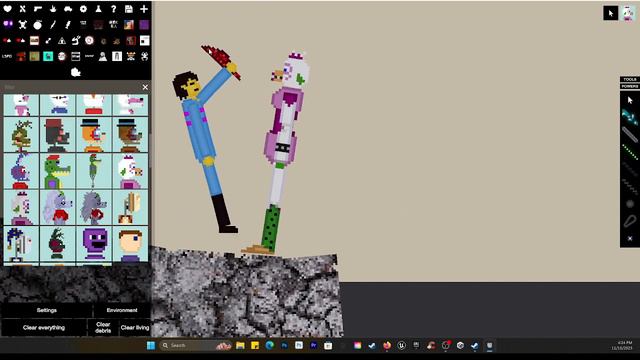Select the LSPD mod category

[x=7, y=56]
